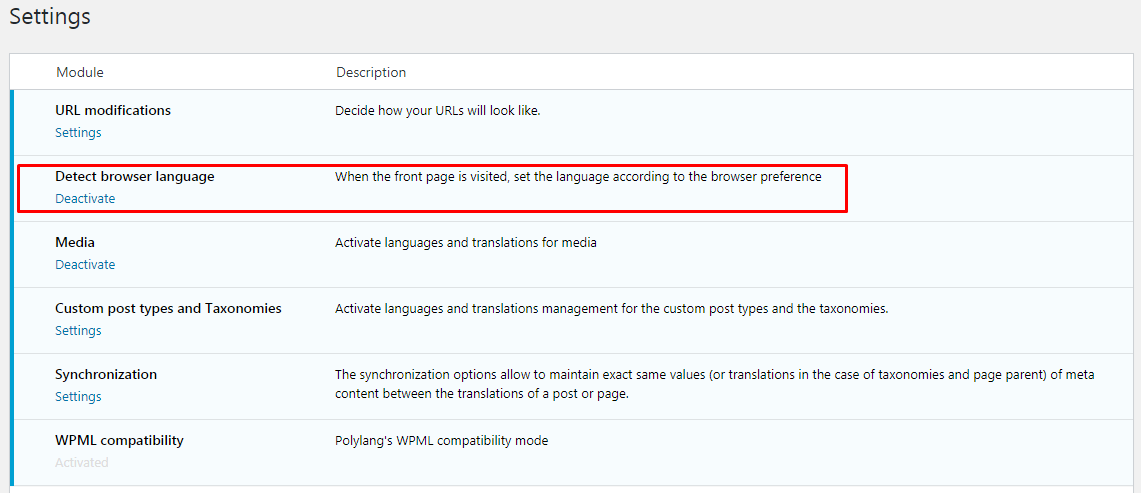Select the Synchronization module title
Image resolution: width=1141 pixels, height=493 pixels.
[x=106, y=375]
